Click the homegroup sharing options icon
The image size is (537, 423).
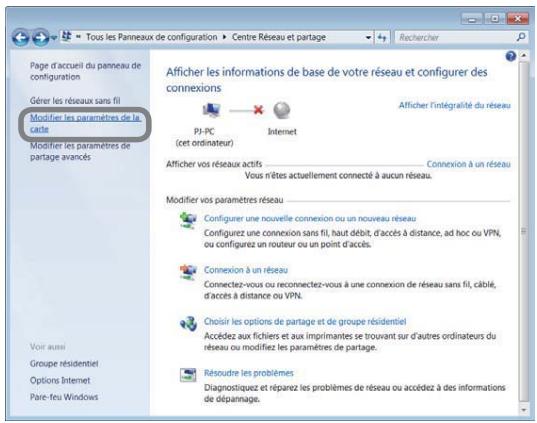[x=188, y=323]
